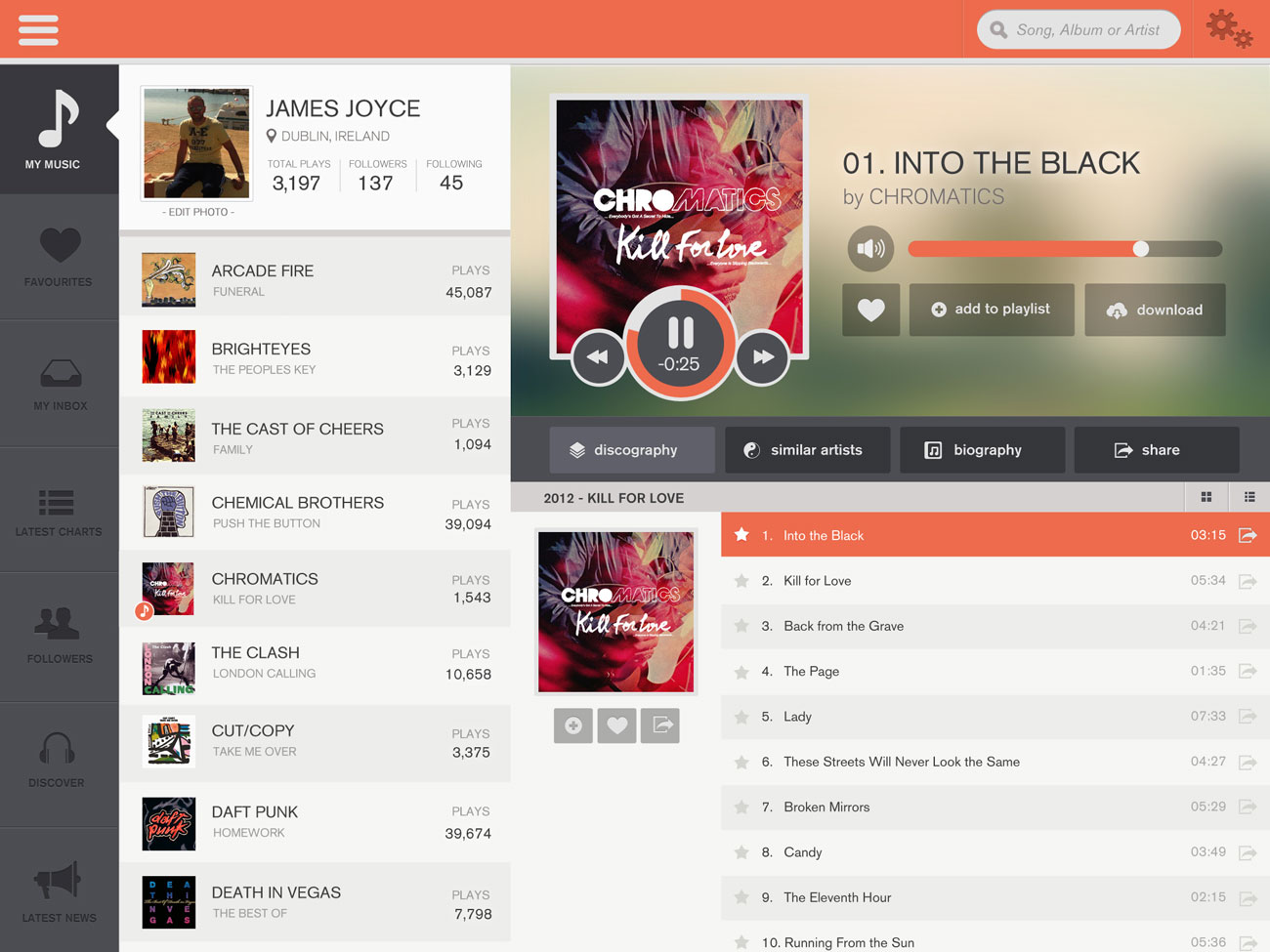1270x952 pixels.
Task: Go to My Music section
Action: (x=59, y=129)
